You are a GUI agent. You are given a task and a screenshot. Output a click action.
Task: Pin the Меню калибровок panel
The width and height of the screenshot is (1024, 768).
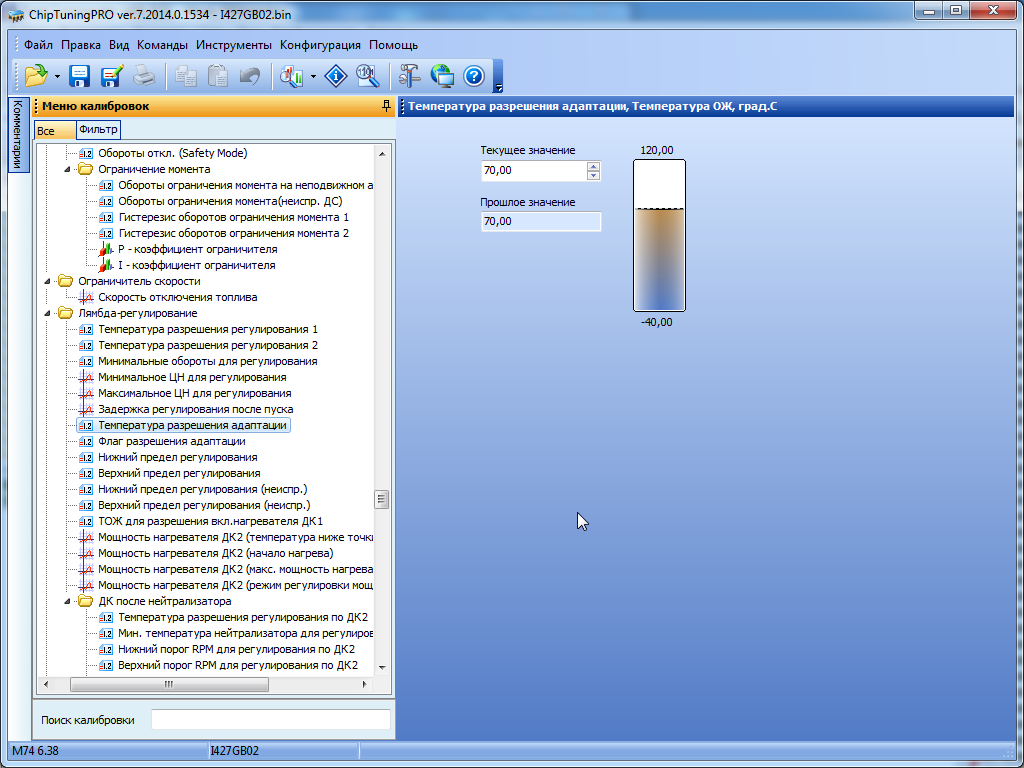pos(386,106)
